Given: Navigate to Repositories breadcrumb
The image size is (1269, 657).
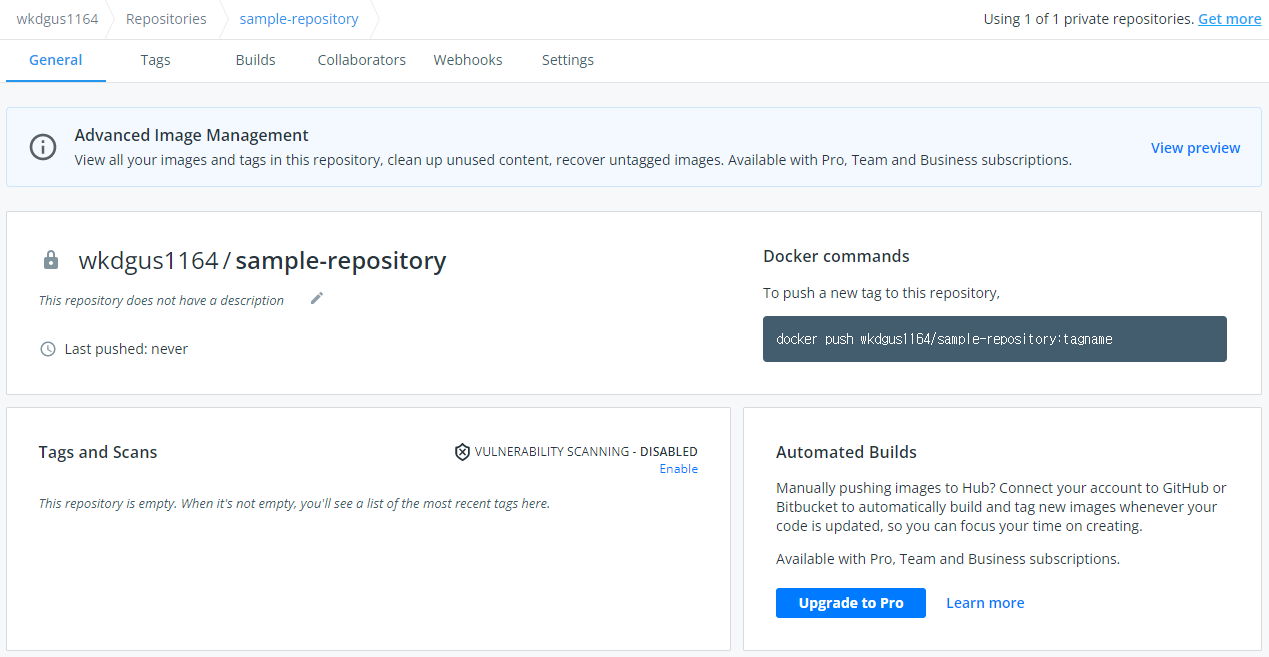Looking at the screenshot, I should tap(166, 19).
